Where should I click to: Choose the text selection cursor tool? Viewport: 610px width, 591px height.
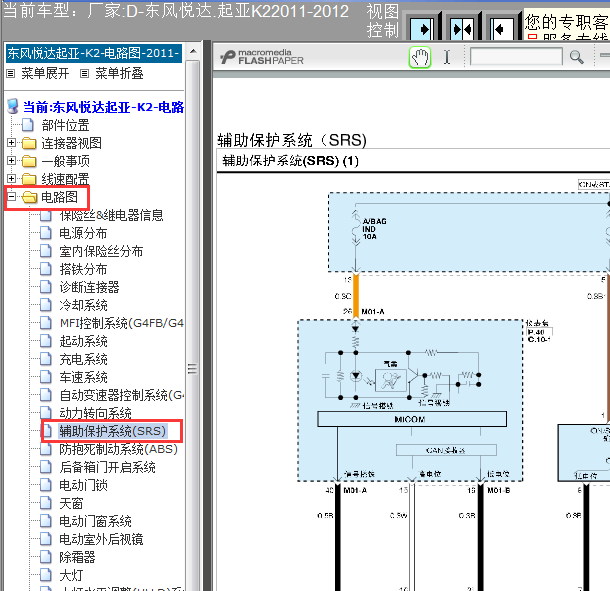point(447,57)
